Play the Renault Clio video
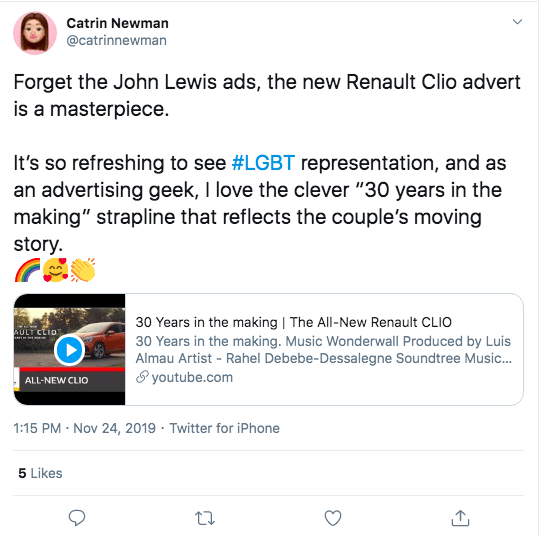 click(x=70, y=350)
